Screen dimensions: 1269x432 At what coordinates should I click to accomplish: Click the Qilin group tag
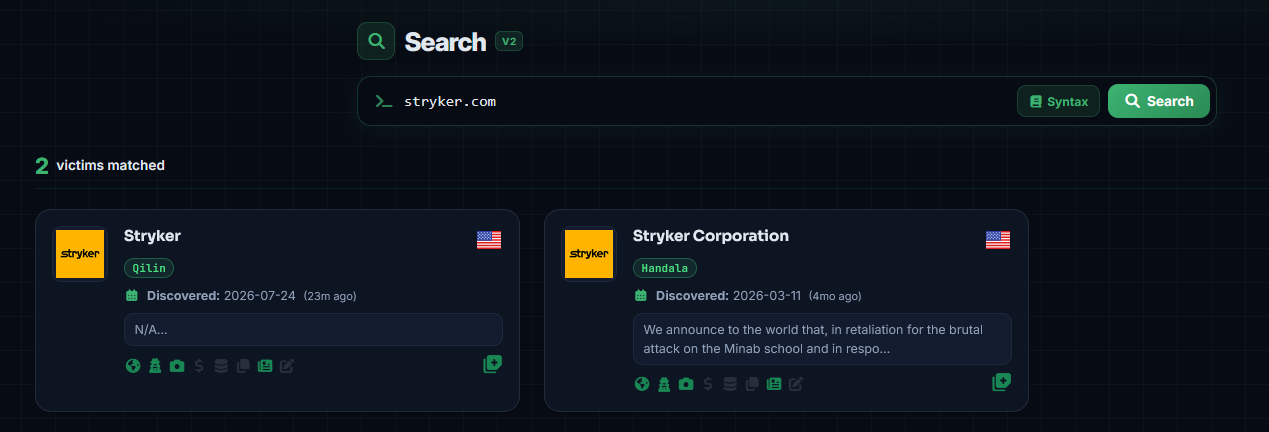149,268
